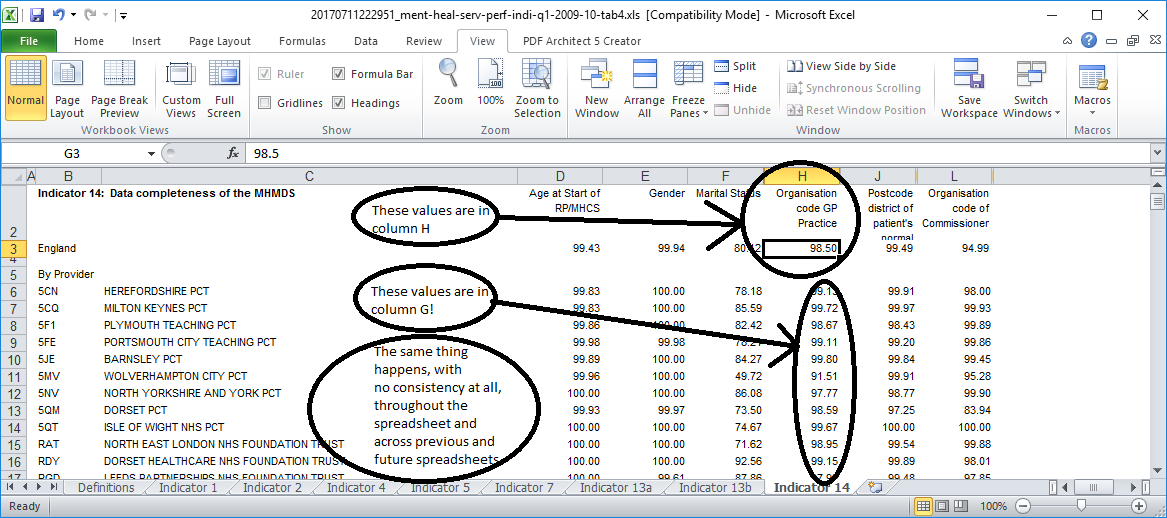Expand the Name Box dropdown arrow
The width and height of the screenshot is (1167, 518).
(x=151, y=153)
